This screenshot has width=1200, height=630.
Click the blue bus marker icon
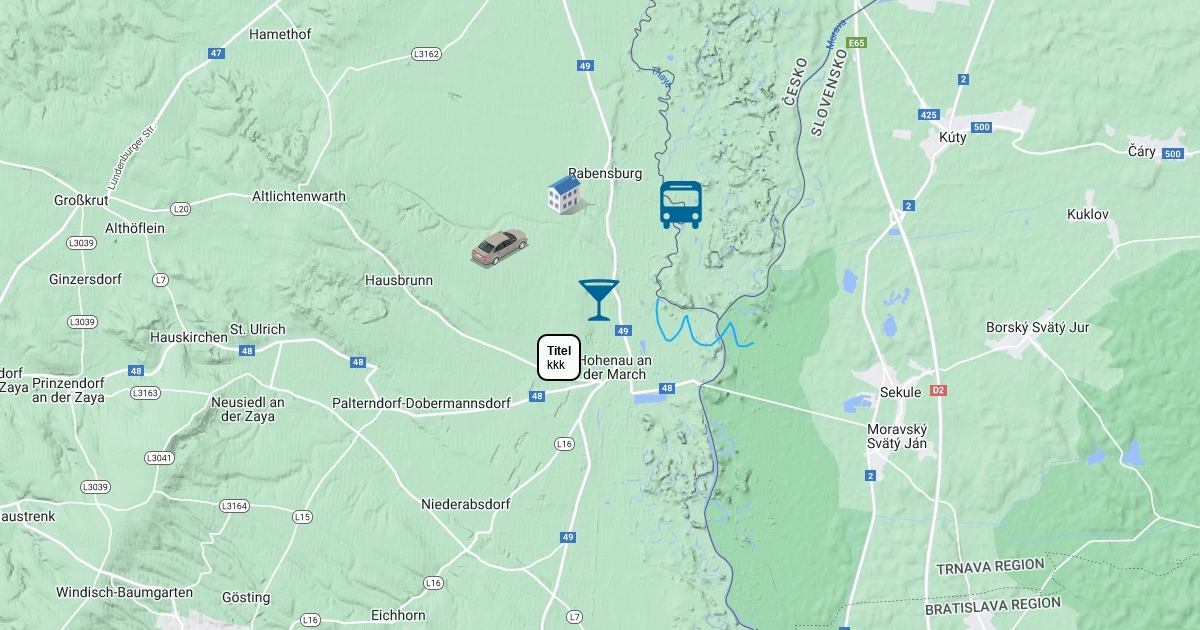[x=681, y=205]
